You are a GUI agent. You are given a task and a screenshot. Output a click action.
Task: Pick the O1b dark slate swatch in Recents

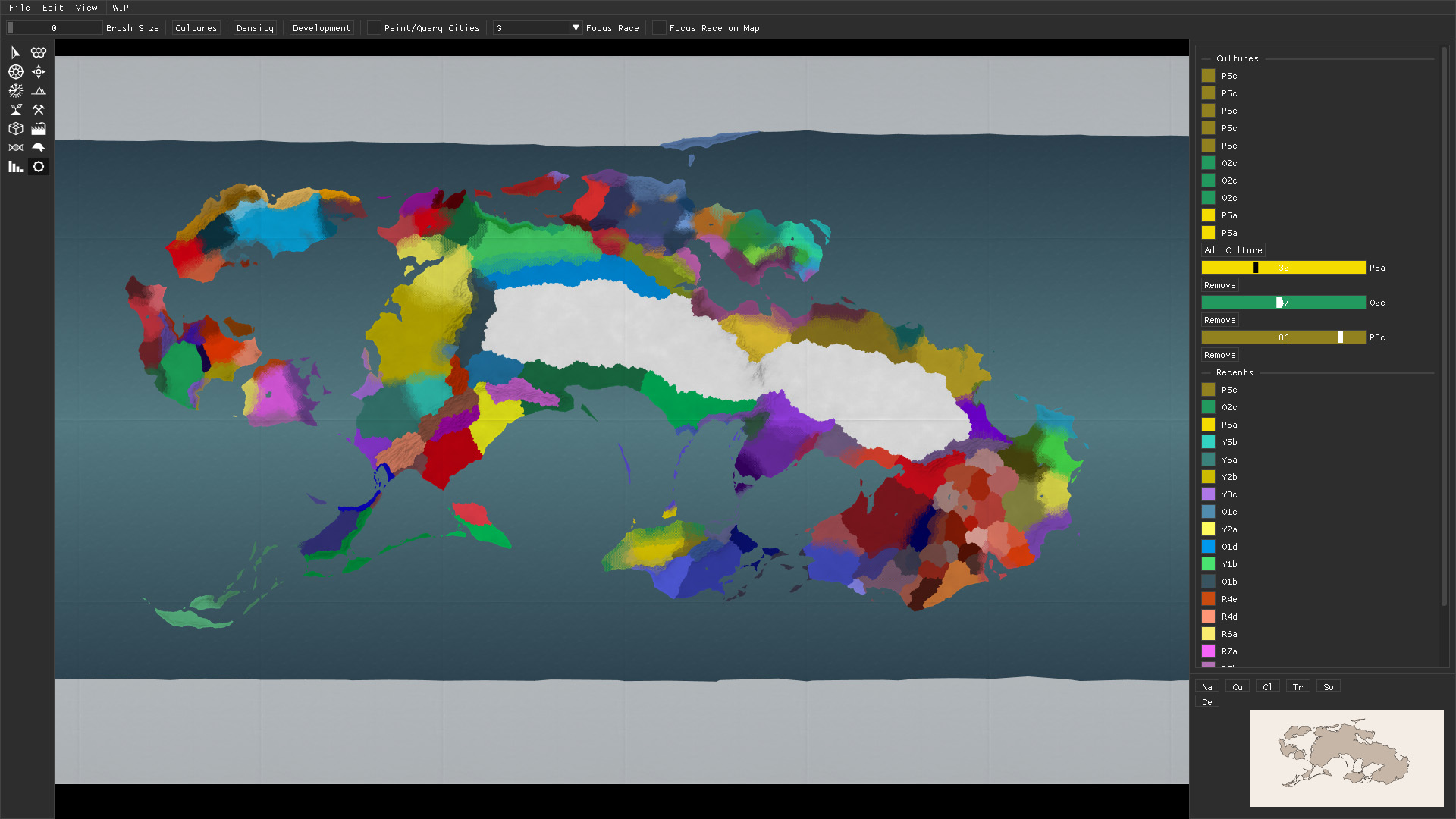tap(1208, 582)
